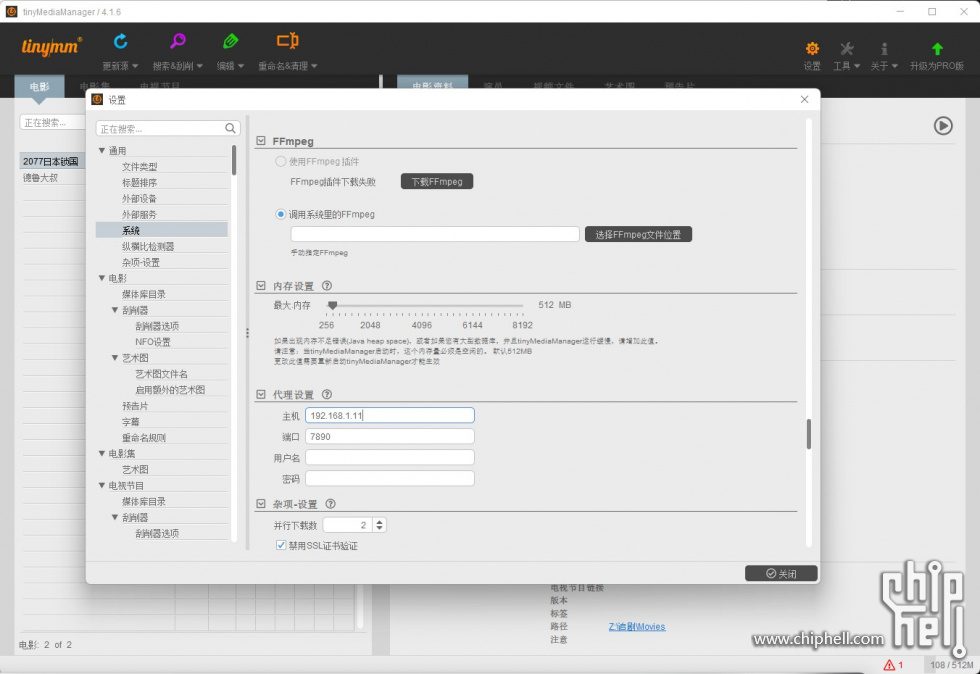Viewport: 980px width, 674px height.
Task: Click the magenta 搜索&刮削 magnifier icon
Action: coord(178,41)
